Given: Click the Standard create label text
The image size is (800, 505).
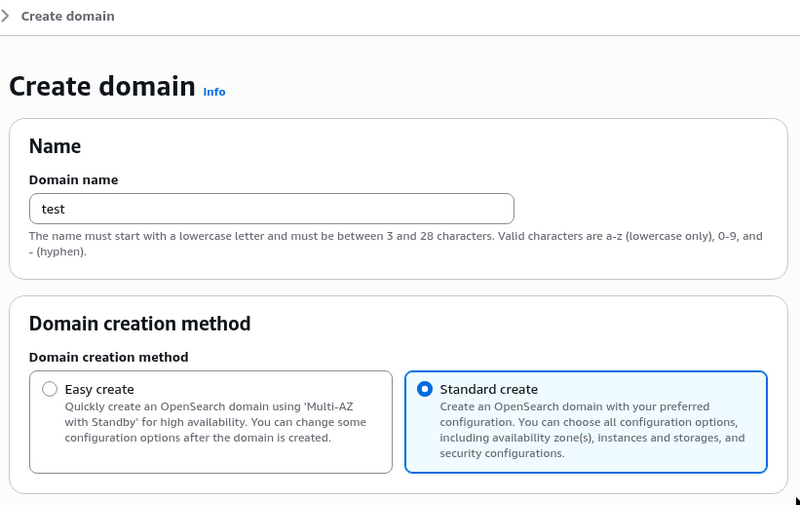Looking at the screenshot, I should point(488,389).
